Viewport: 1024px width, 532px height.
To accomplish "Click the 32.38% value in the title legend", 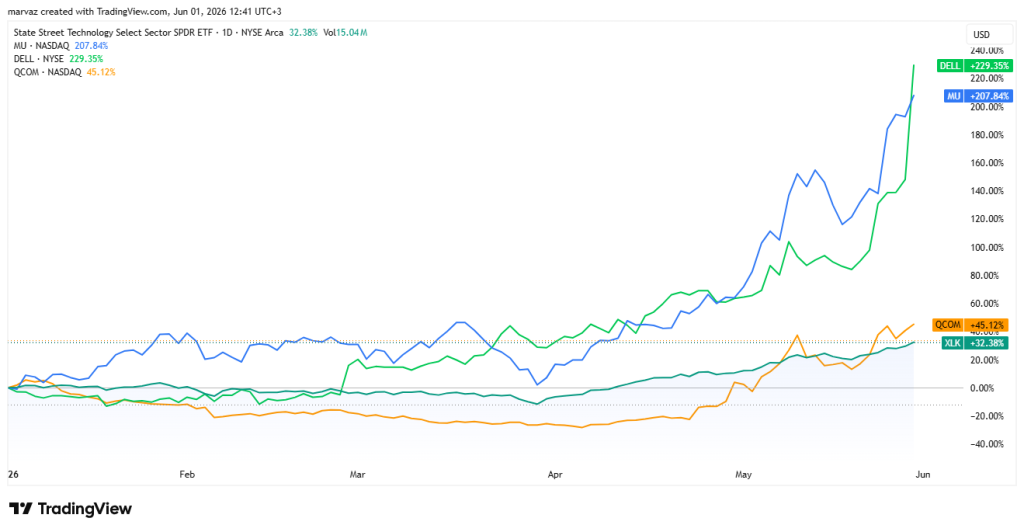I will point(304,32).
